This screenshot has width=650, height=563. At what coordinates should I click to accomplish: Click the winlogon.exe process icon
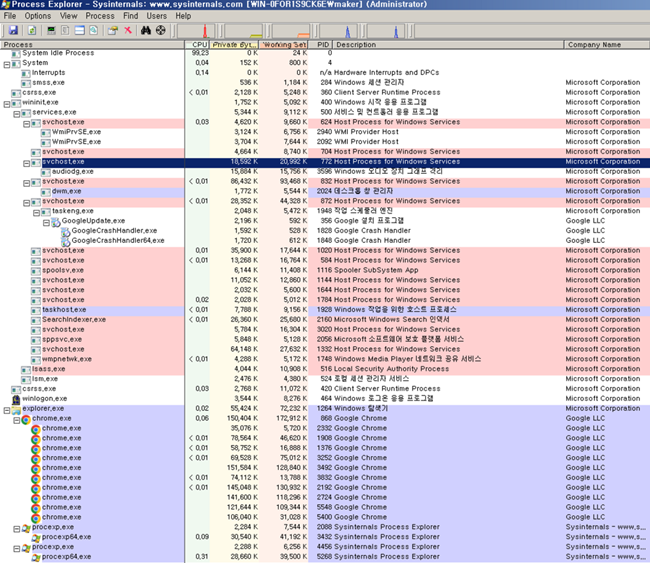tap(16, 400)
